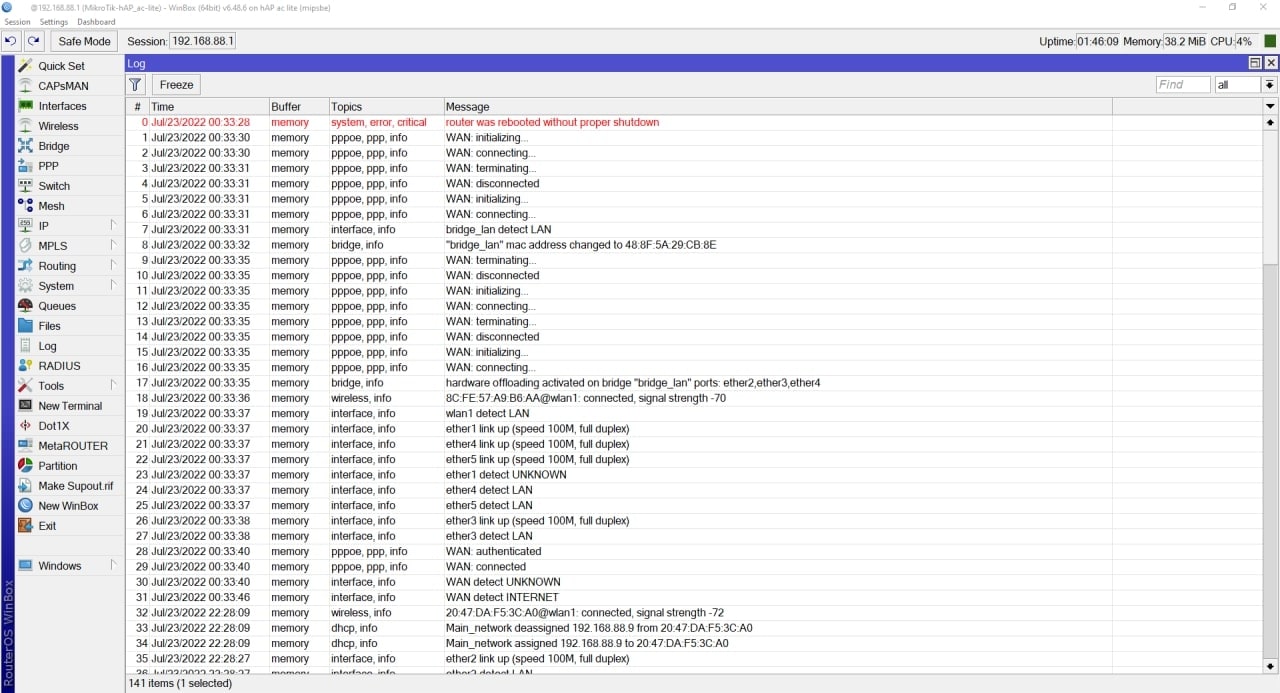Expand the Routing submenu arrow

pos(113,266)
